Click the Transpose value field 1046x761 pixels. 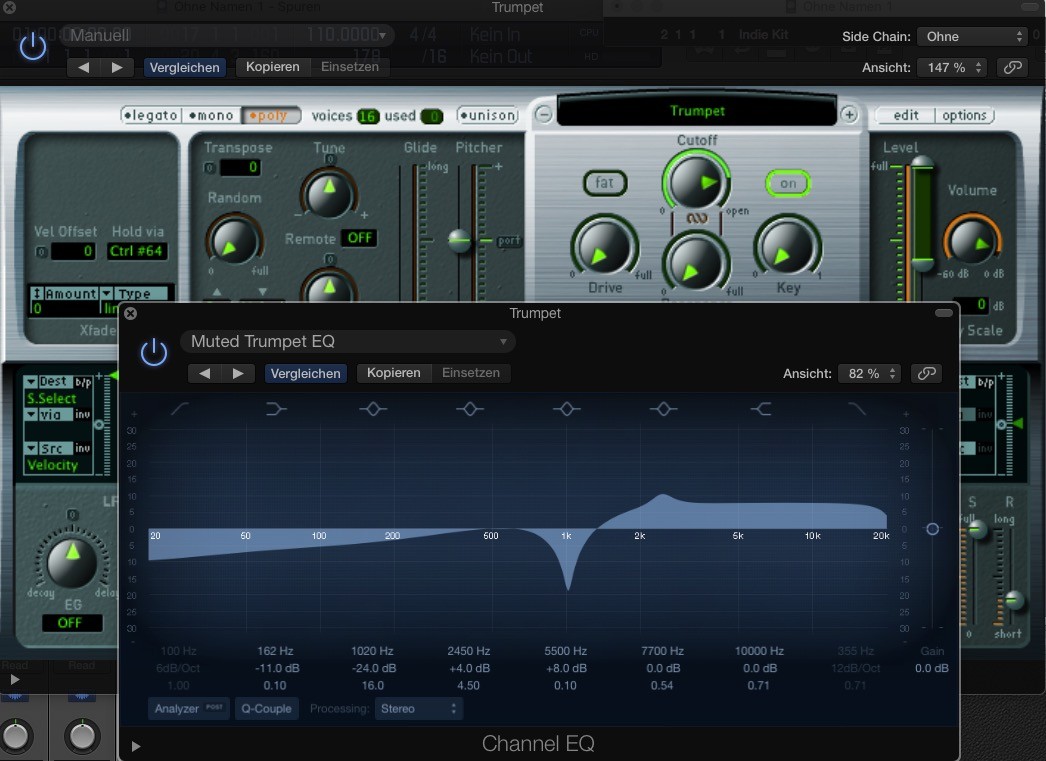coord(239,167)
